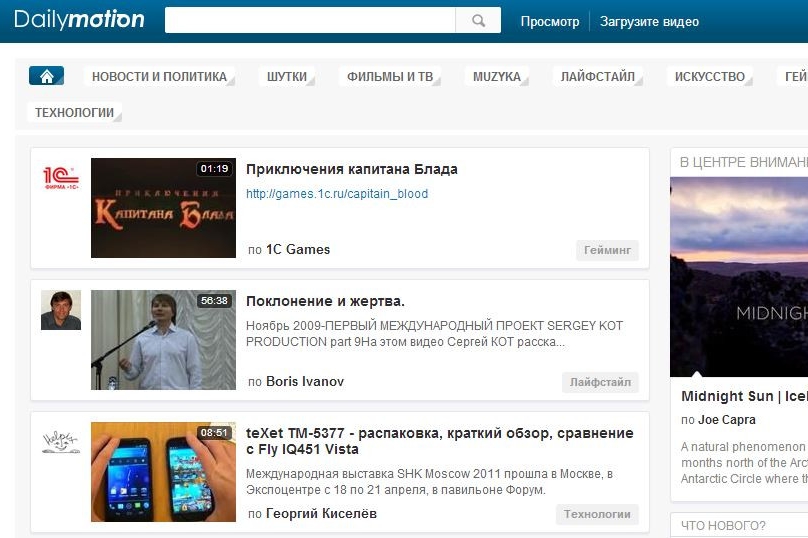Click the A natural phenomenon description
This screenshot has height=538, width=808.
tap(744, 462)
